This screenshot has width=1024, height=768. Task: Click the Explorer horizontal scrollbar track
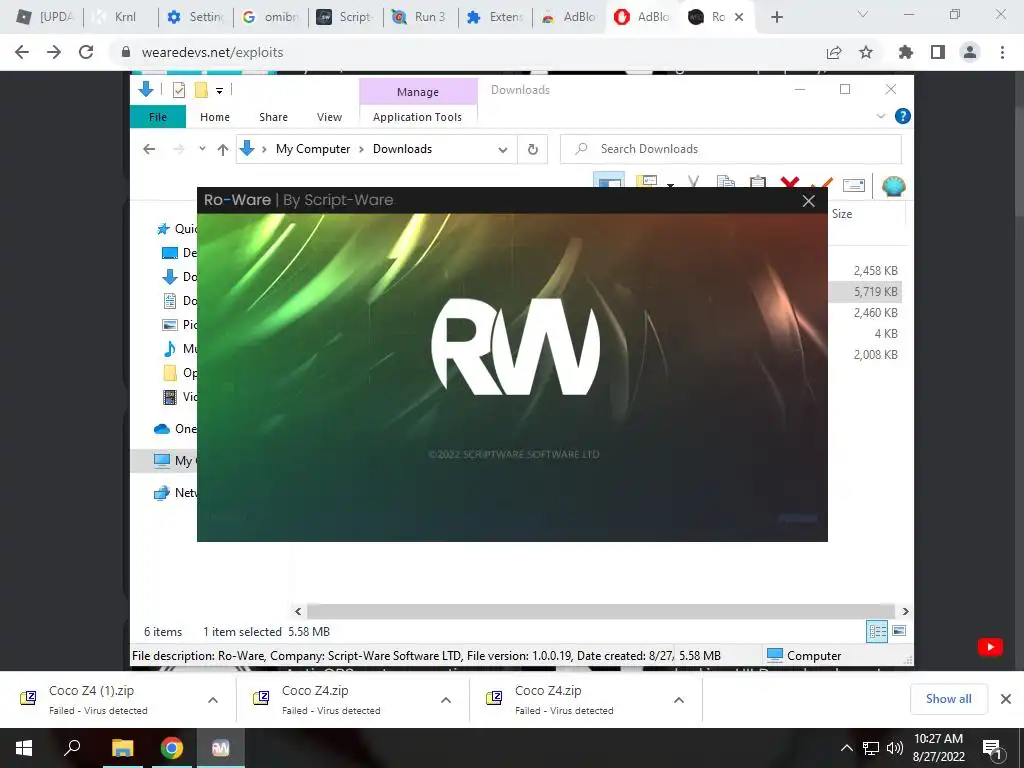[x=601, y=611]
